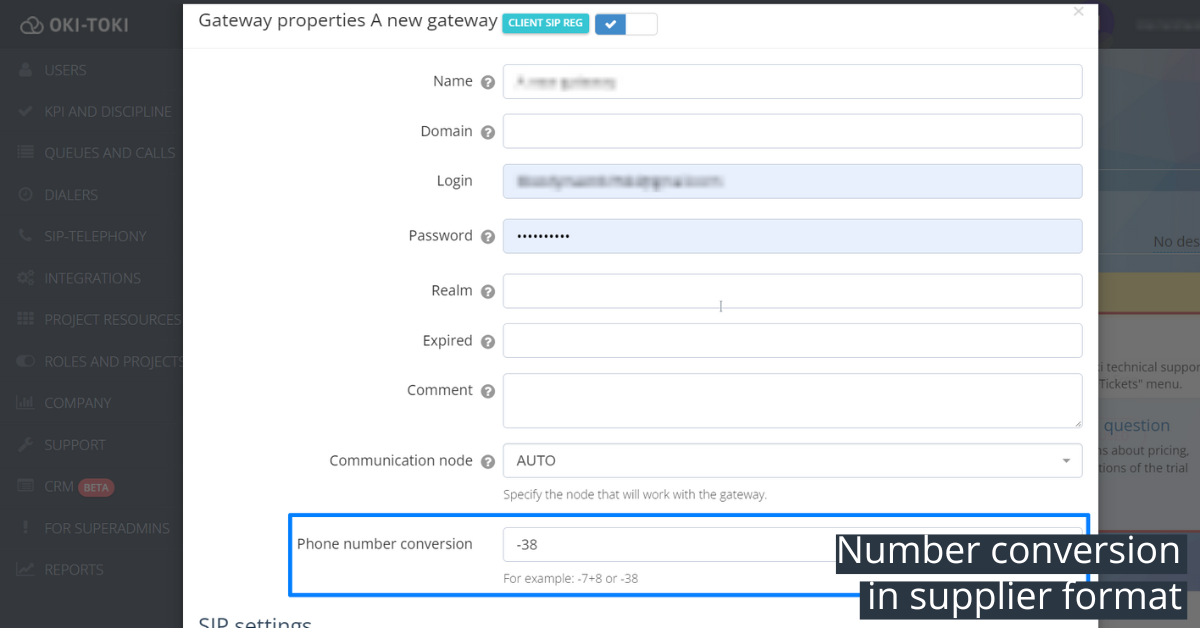Click the Expired help icon
This screenshot has height=628, width=1200.
tap(488, 342)
